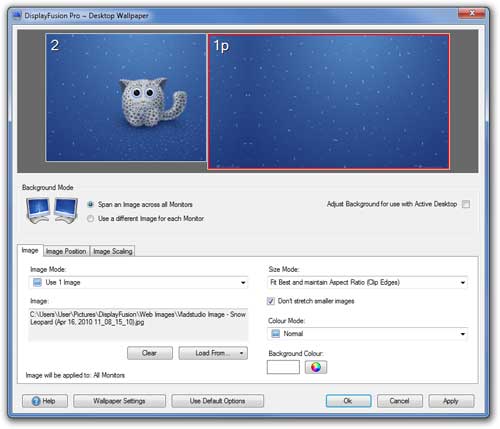Viewport: 500px width, 429px height.
Task: Click the left monitor icon under Background Mode
Action: (38, 210)
